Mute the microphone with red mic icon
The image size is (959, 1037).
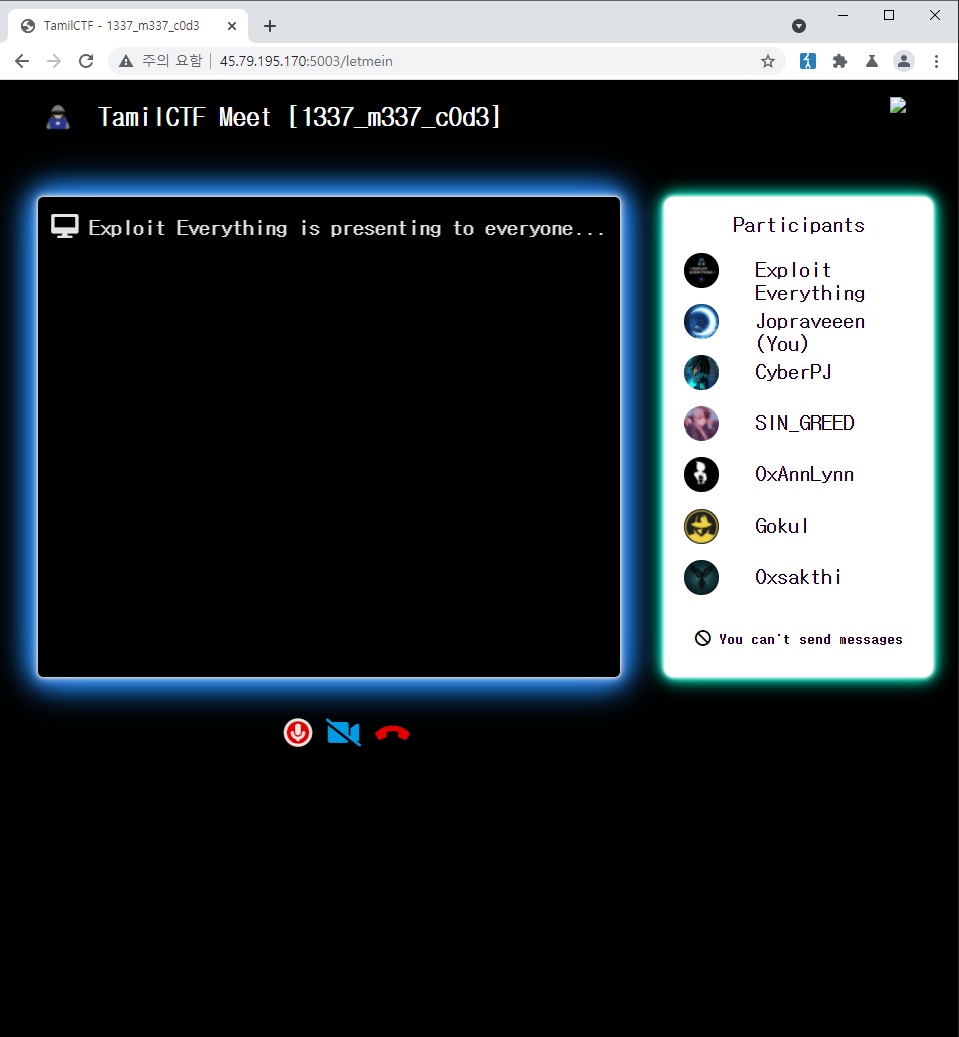(x=298, y=733)
